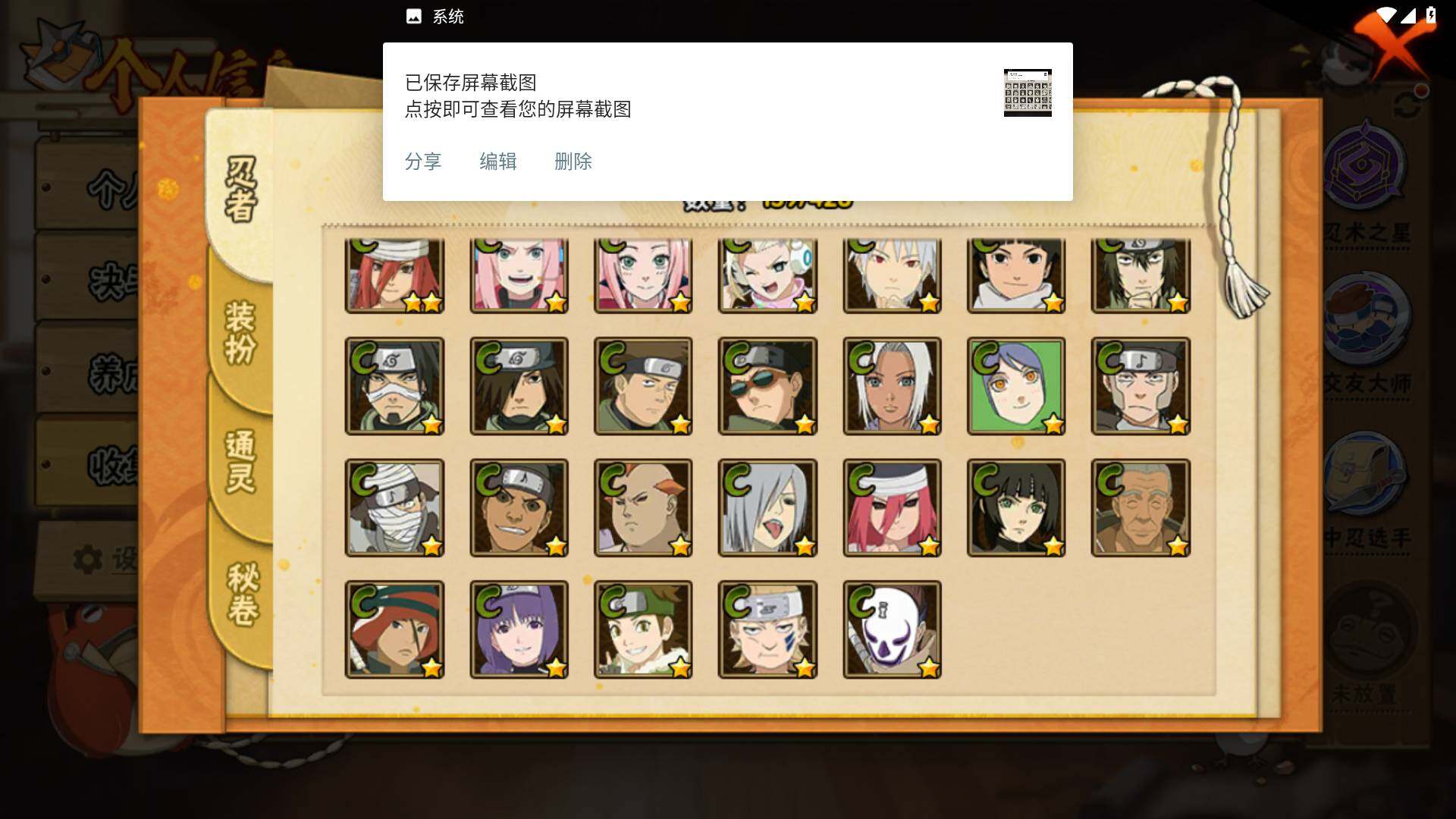Switch to the 通灵 side tab
The height and width of the screenshot is (819, 1456).
click(240, 461)
